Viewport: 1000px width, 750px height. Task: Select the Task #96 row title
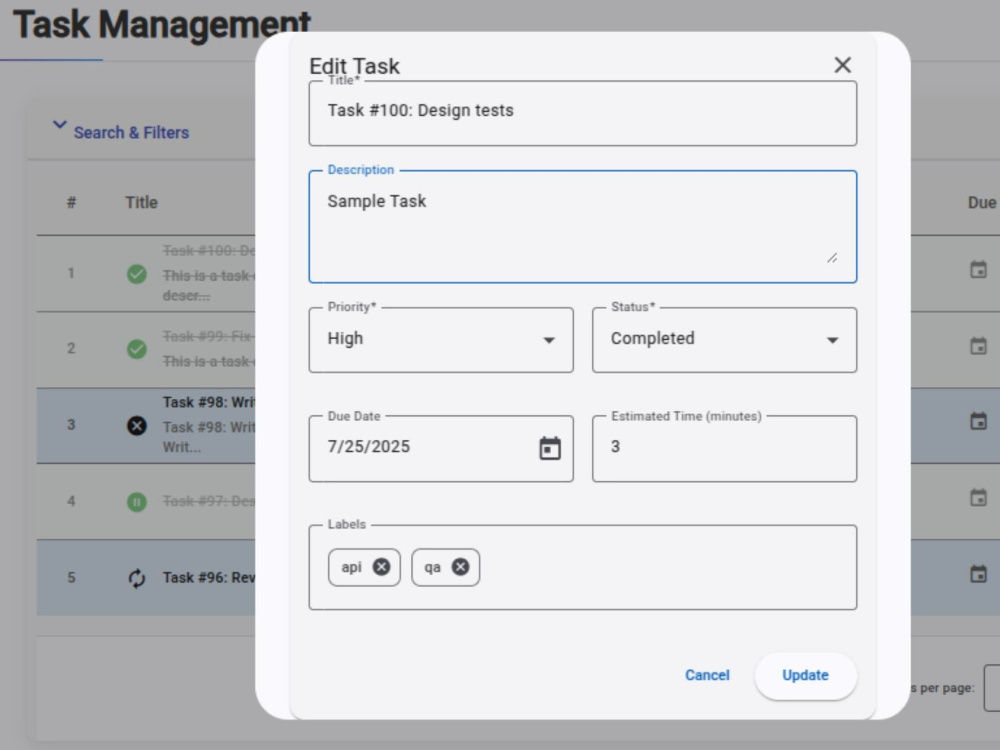click(x=209, y=578)
